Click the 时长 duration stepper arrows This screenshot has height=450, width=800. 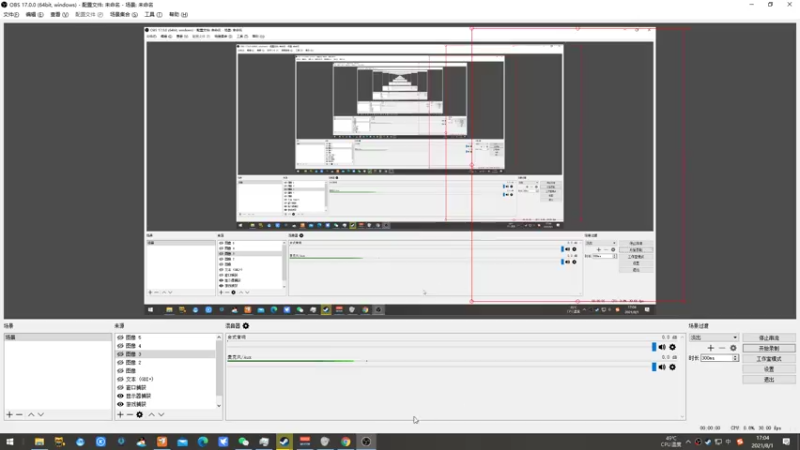[x=735, y=358]
